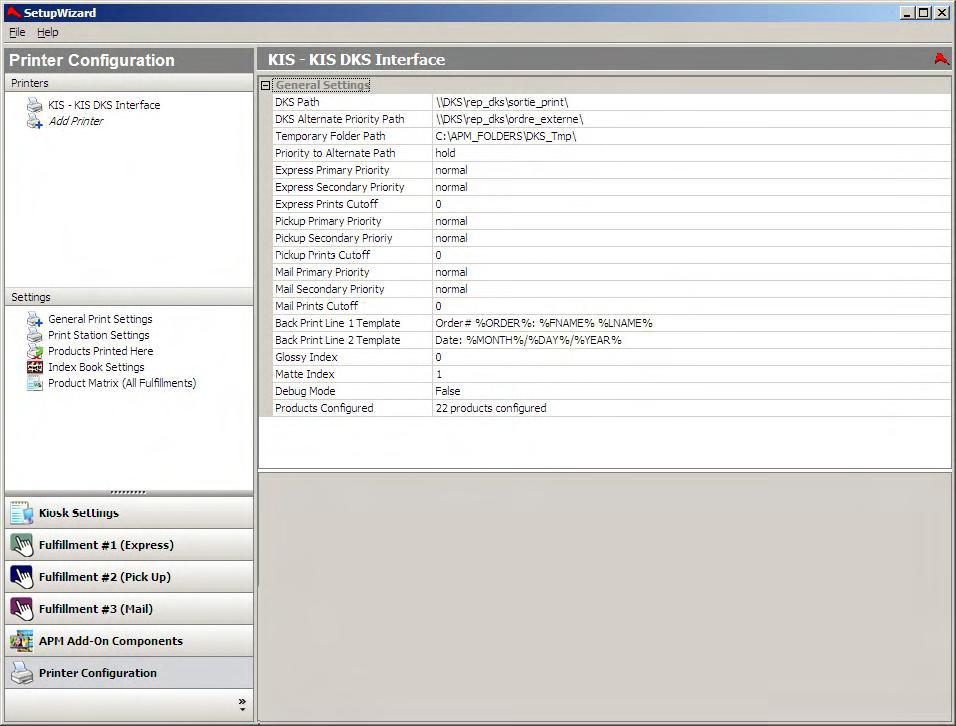Click the Debug Mode value 'False'
This screenshot has width=956, height=726.
coord(691,391)
